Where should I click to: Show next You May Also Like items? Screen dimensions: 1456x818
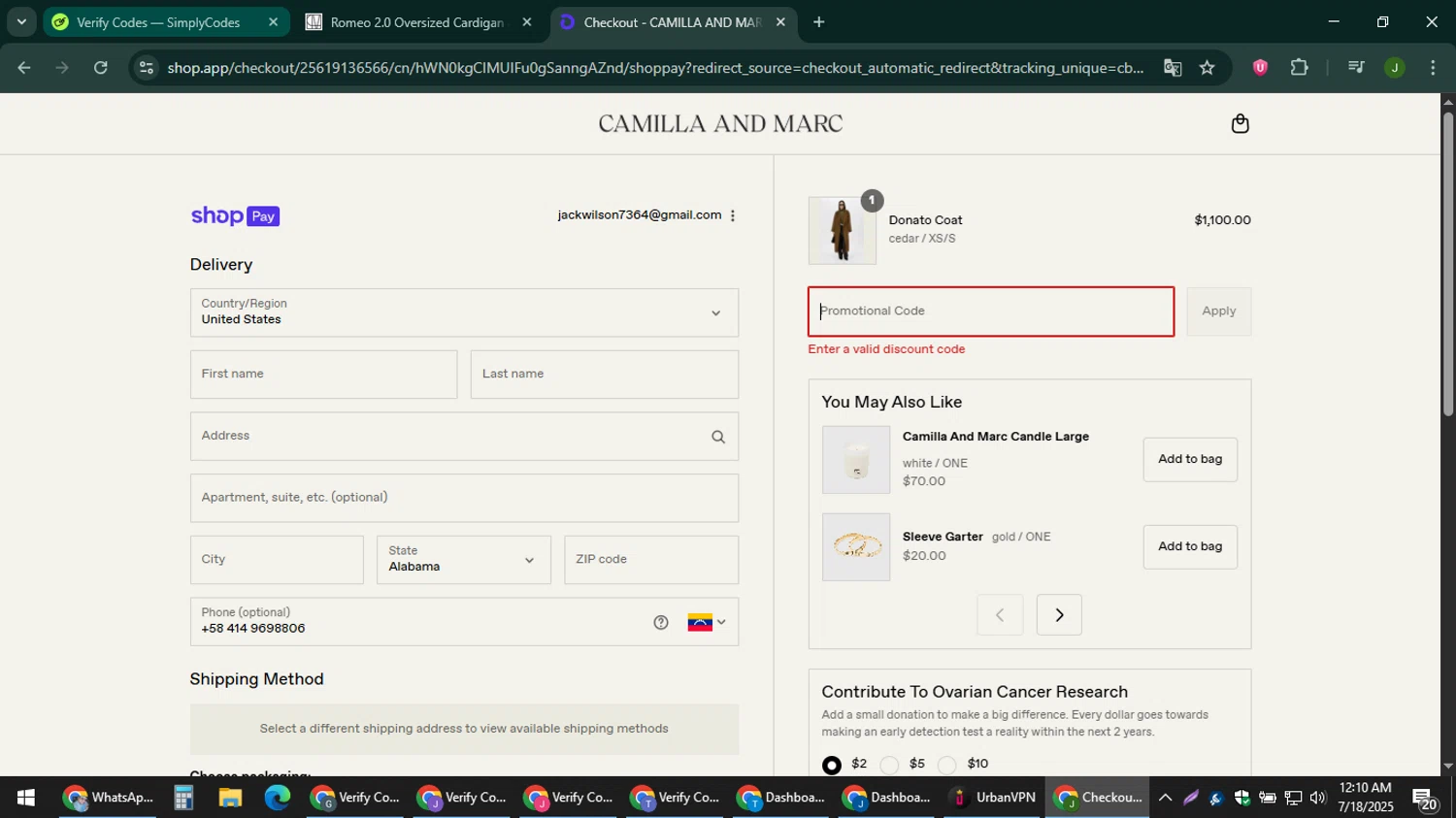pos(1059,615)
